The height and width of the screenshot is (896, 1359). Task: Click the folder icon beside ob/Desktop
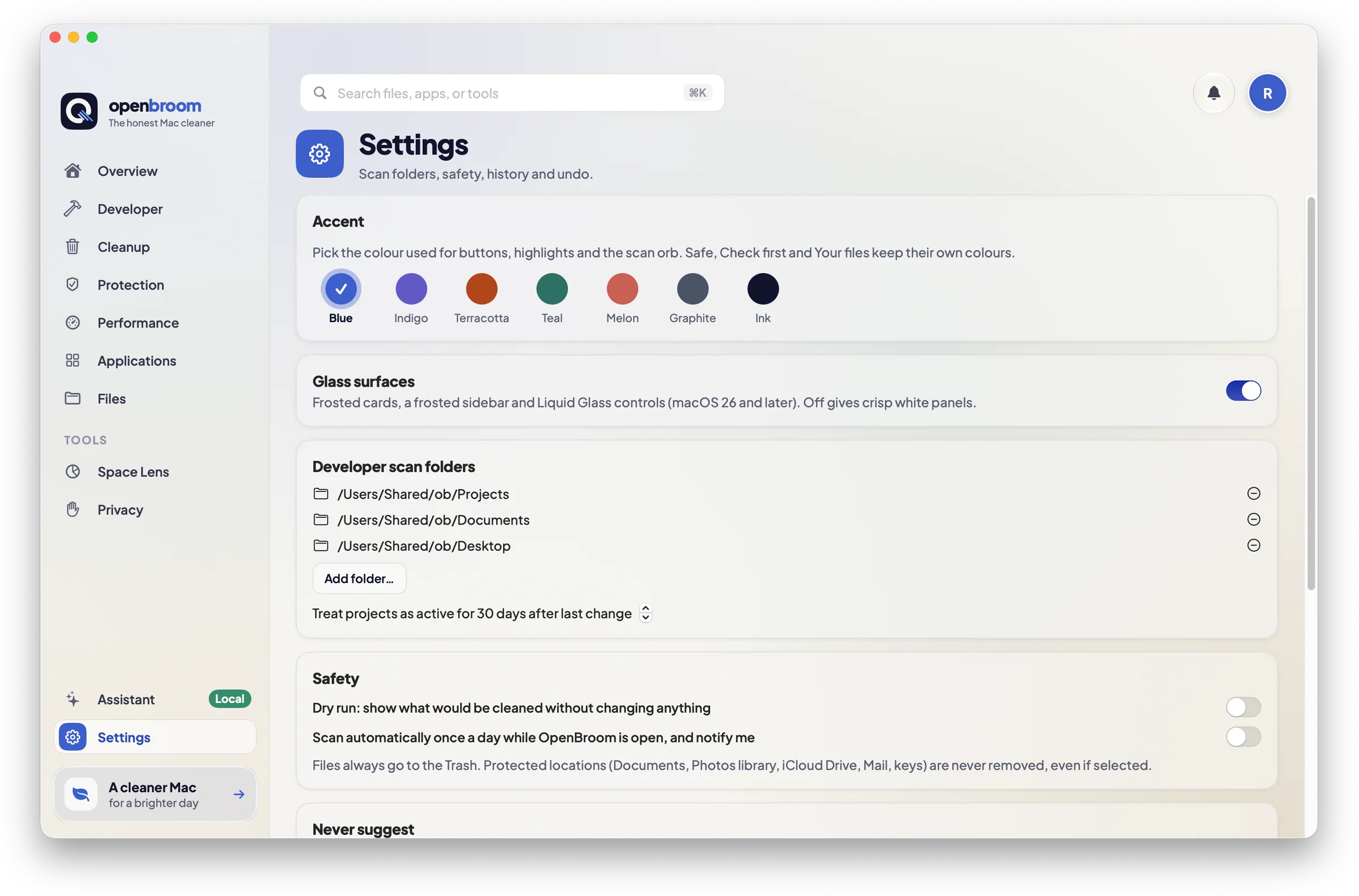pyautogui.click(x=320, y=545)
